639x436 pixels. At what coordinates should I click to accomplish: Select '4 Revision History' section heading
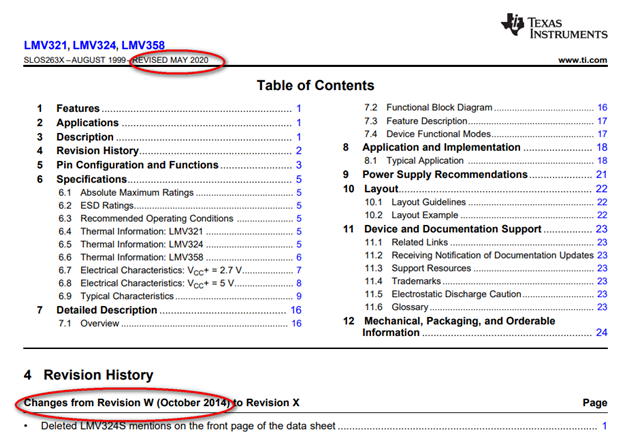(x=88, y=375)
